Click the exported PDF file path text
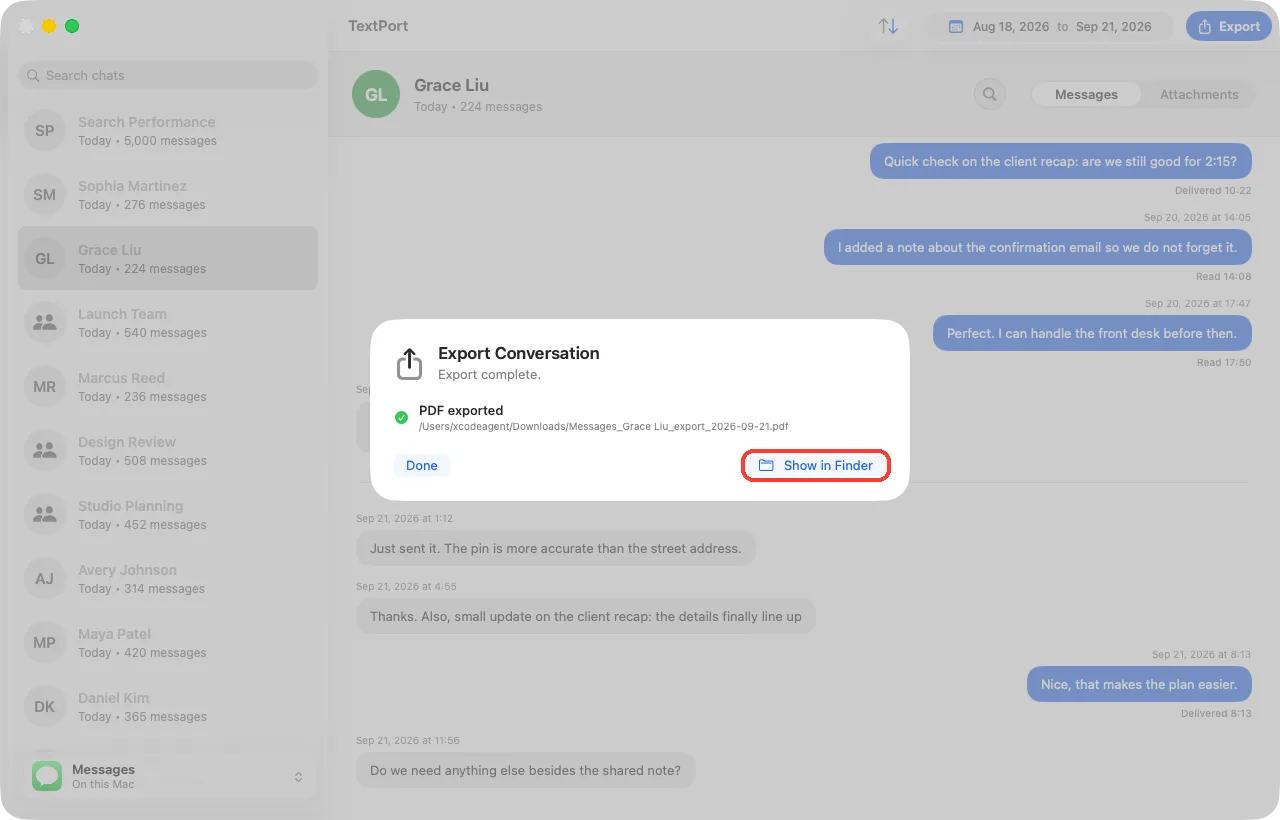The width and height of the screenshot is (1280, 820). click(603, 426)
